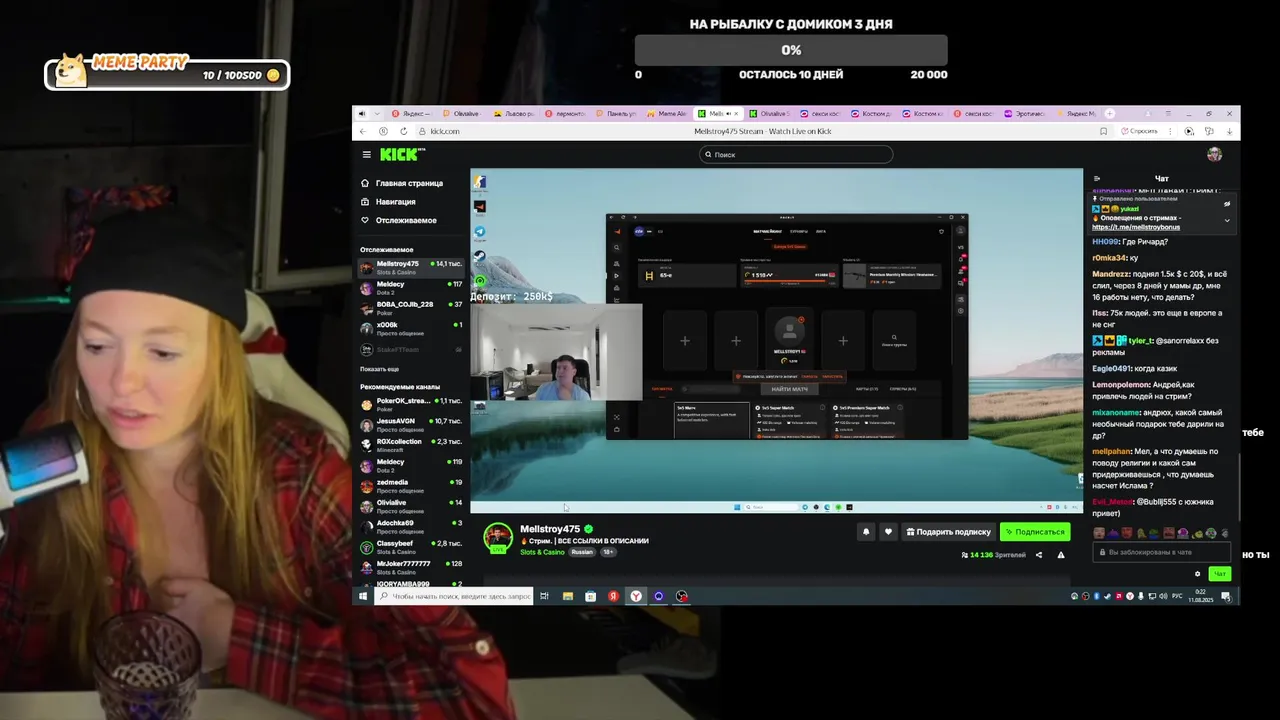Open Task View on taskbar
Image resolution: width=1280 pixels, height=720 pixels.
pyautogui.click(x=545, y=596)
